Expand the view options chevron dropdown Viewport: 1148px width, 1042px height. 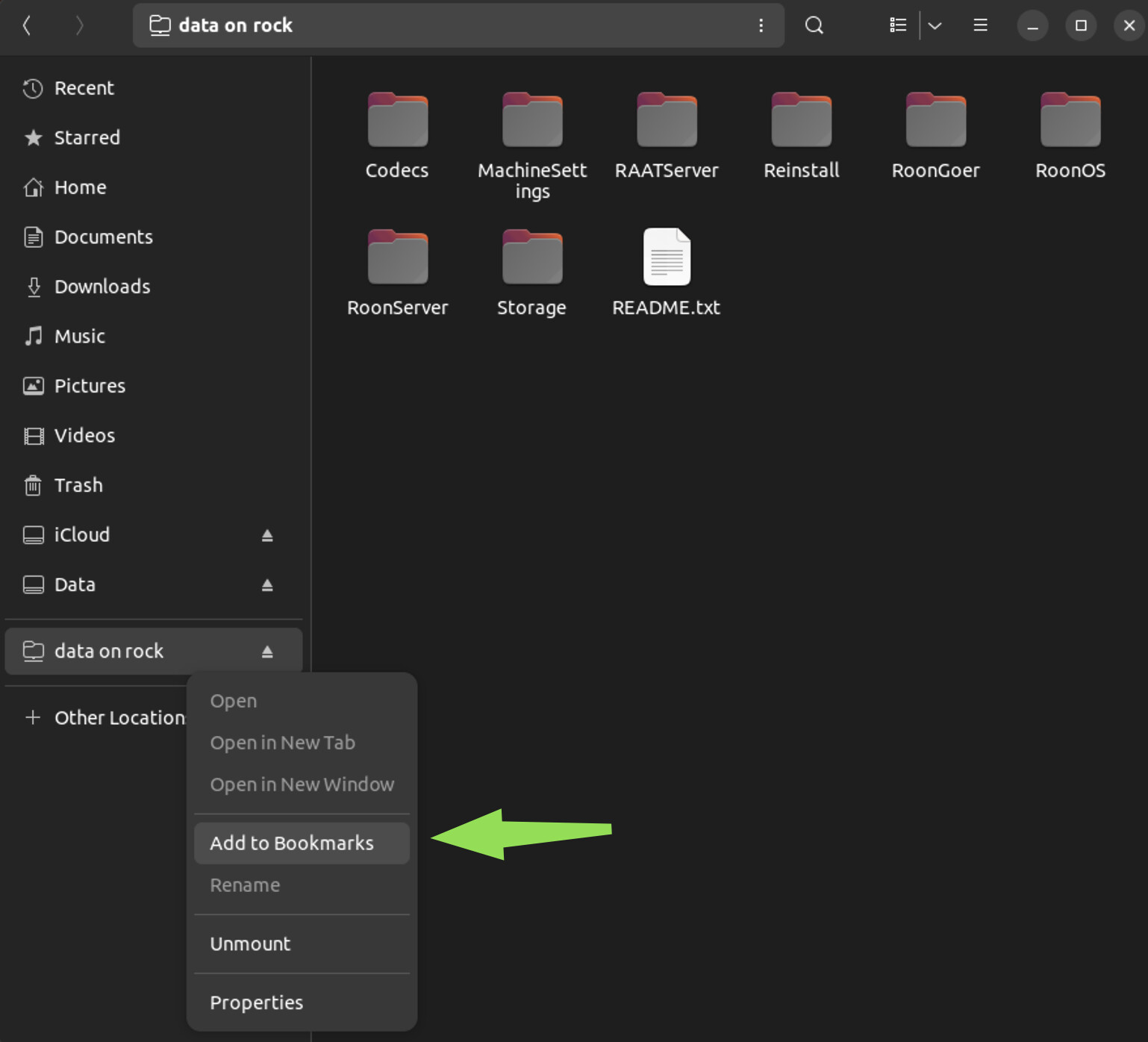tap(935, 25)
